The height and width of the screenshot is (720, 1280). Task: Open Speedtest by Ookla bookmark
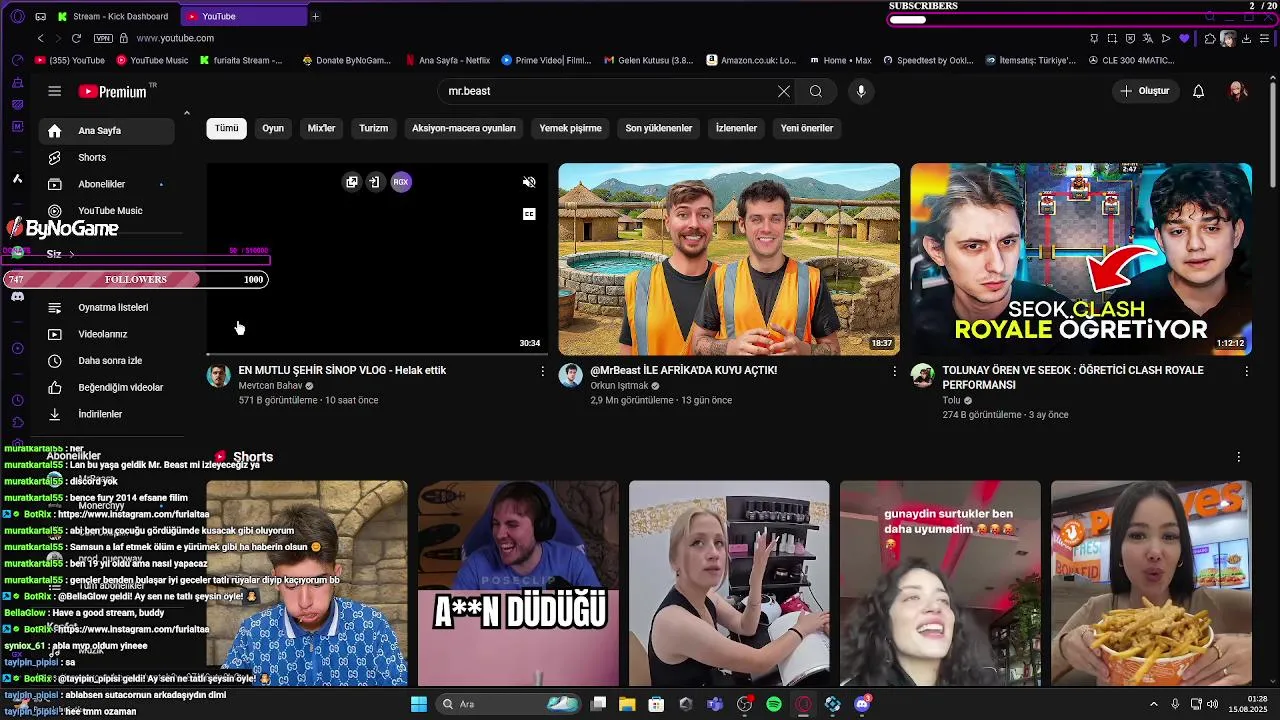[929, 60]
